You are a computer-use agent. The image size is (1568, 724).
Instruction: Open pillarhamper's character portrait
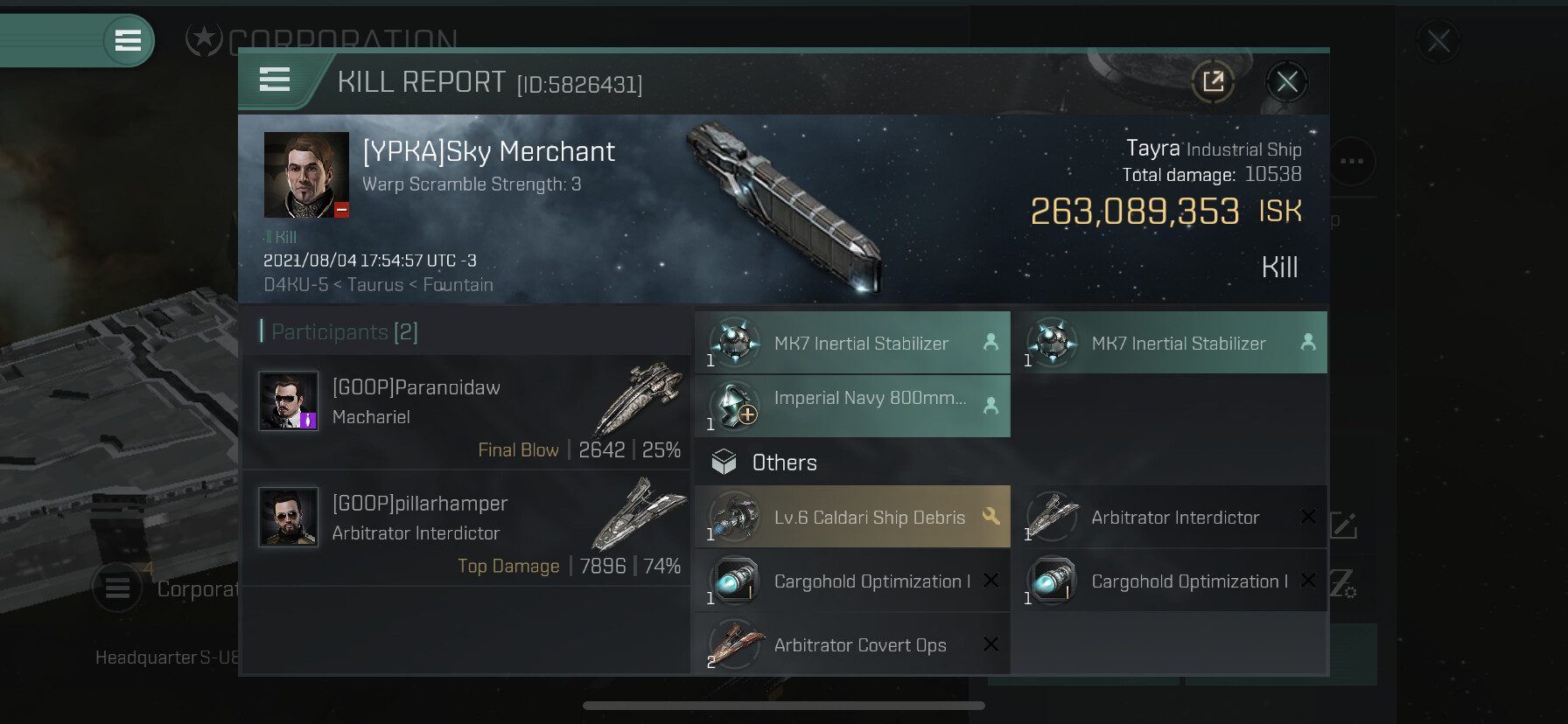[x=288, y=517]
